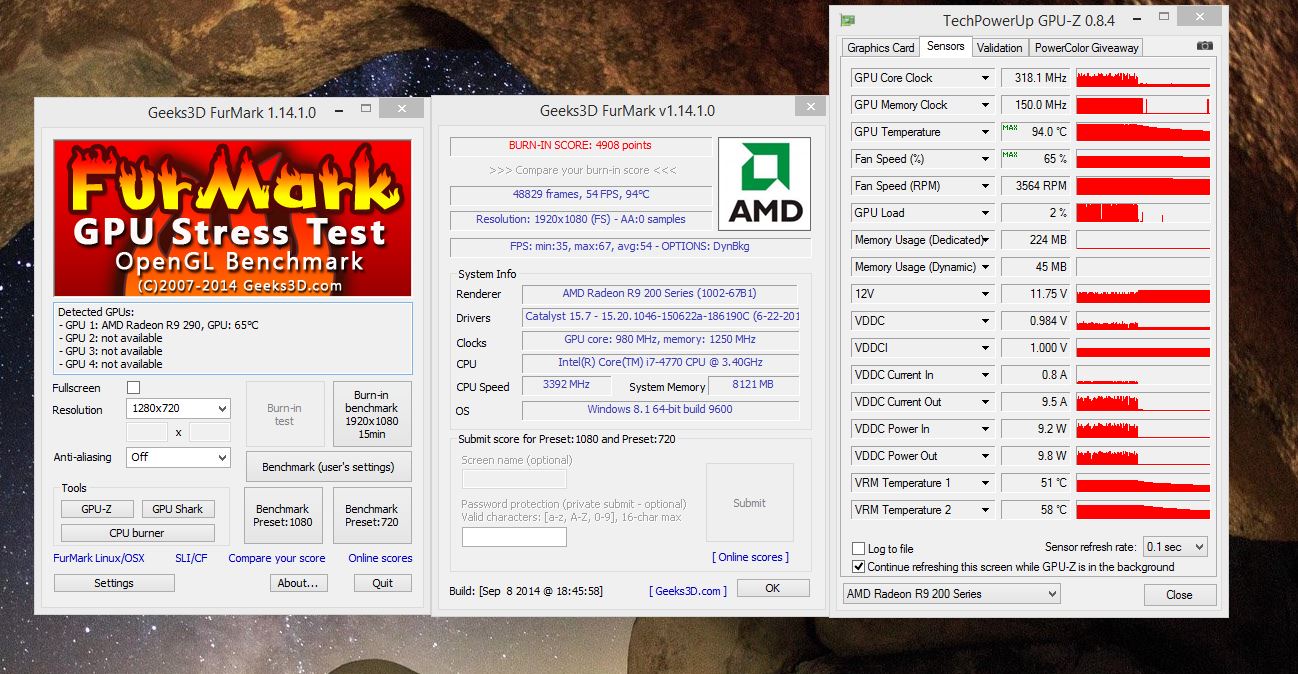Screen dimensions: 1298x674
Task: Open Online scores link in FurMark main window
Action: click(x=380, y=558)
